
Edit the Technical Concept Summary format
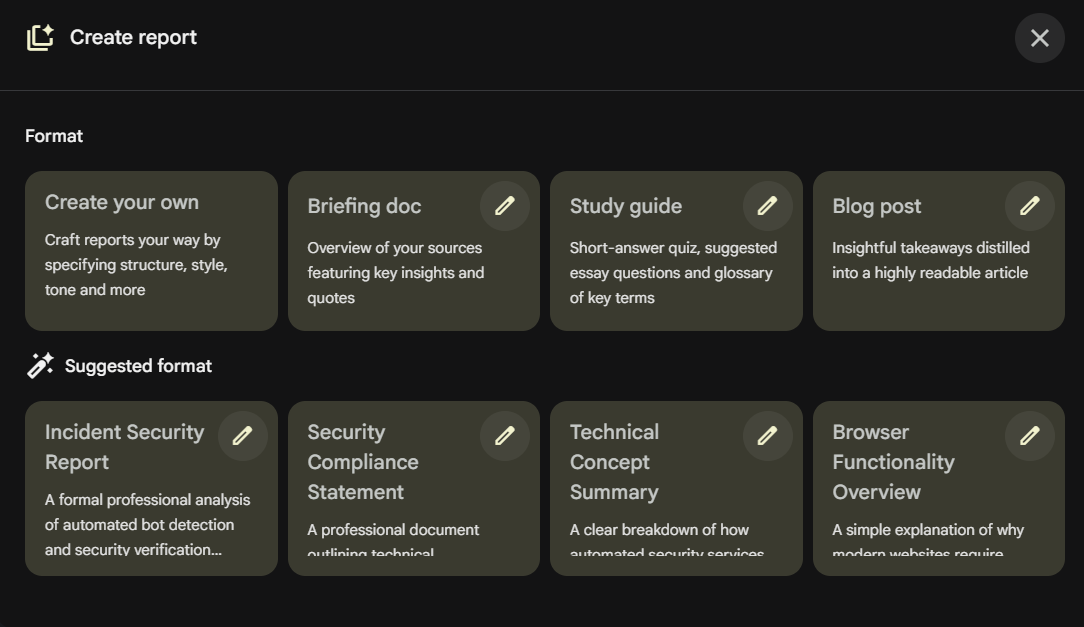coord(767,436)
